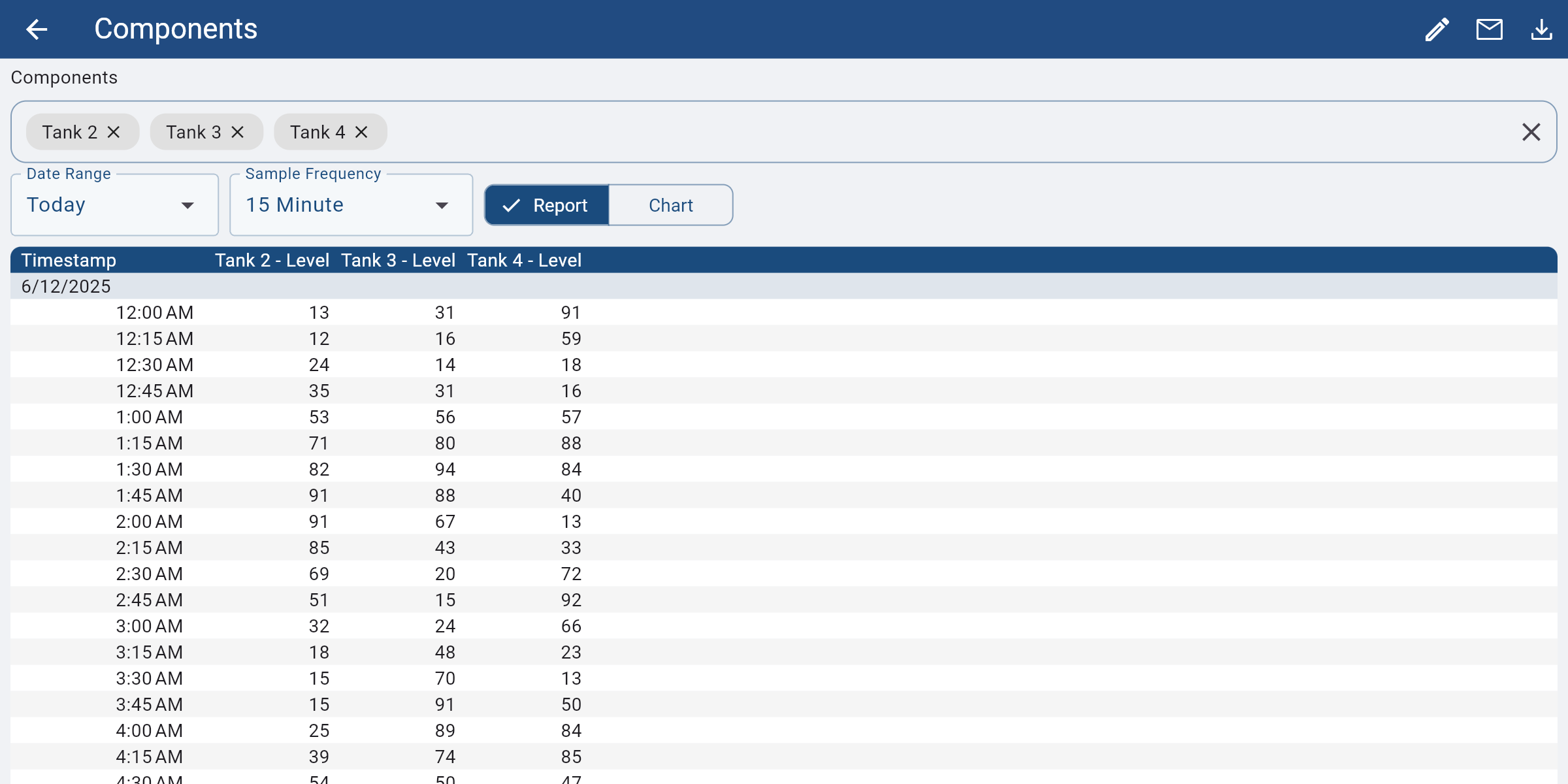Select the 3:45 AM timestamp row
Screen dimensions: 1568x784
pos(784,704)
